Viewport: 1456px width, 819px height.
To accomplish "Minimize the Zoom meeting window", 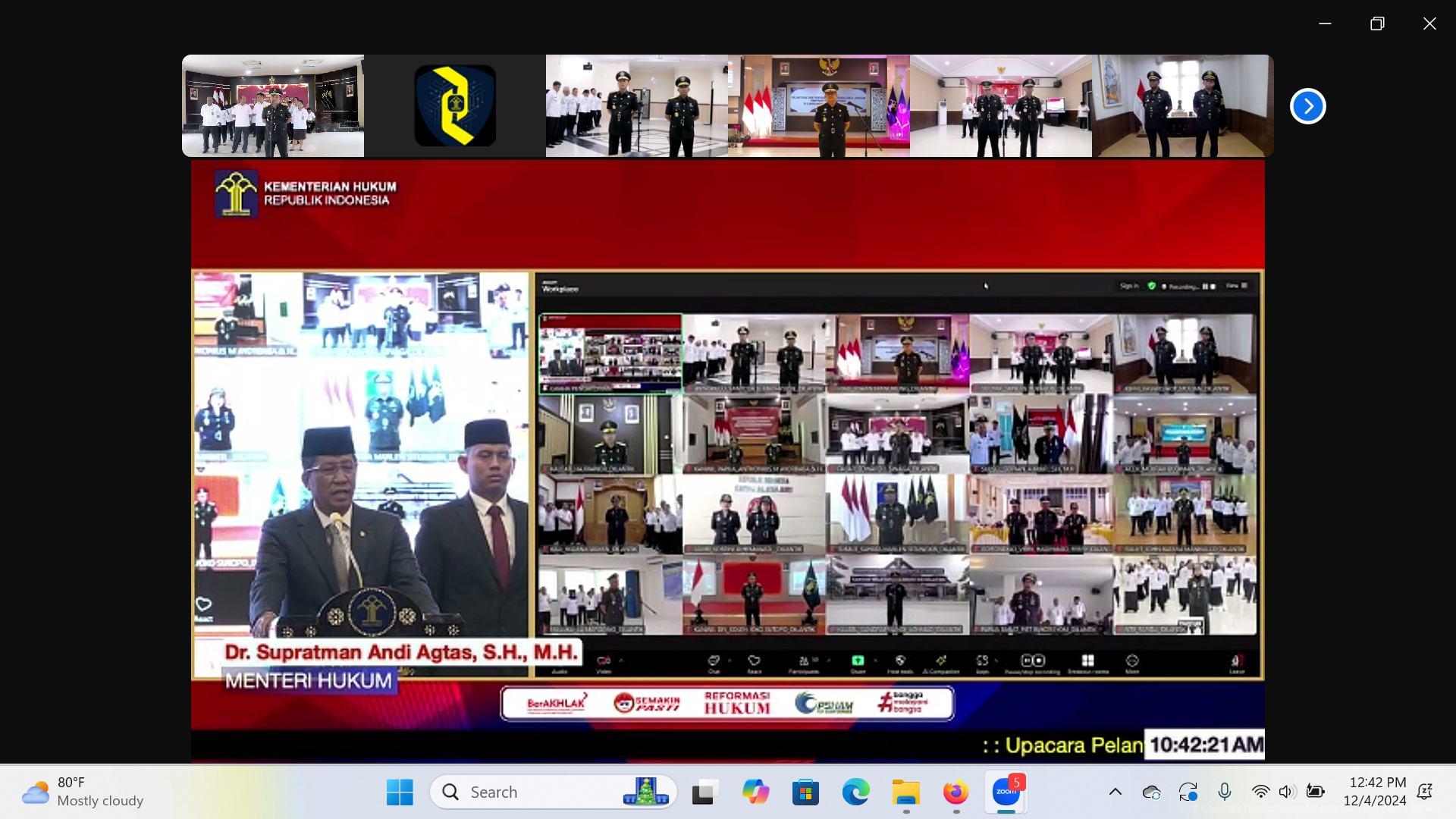I will (1325, 24).
